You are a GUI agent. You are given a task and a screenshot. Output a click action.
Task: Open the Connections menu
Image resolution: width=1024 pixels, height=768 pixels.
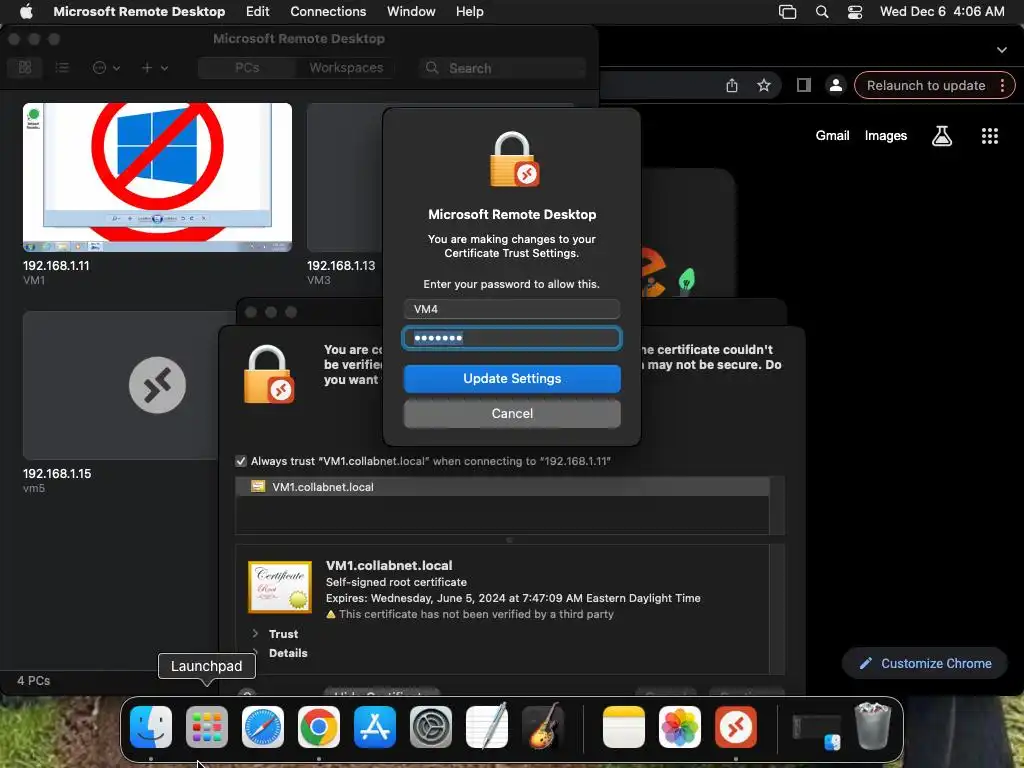click(328, 11)
